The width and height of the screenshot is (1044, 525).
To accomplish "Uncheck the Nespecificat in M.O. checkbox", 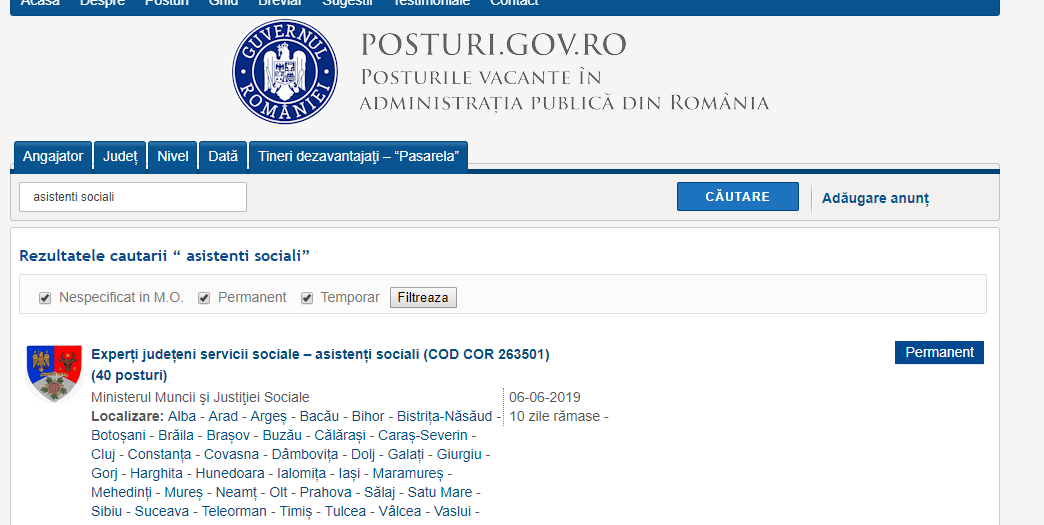I will point(45,298).
